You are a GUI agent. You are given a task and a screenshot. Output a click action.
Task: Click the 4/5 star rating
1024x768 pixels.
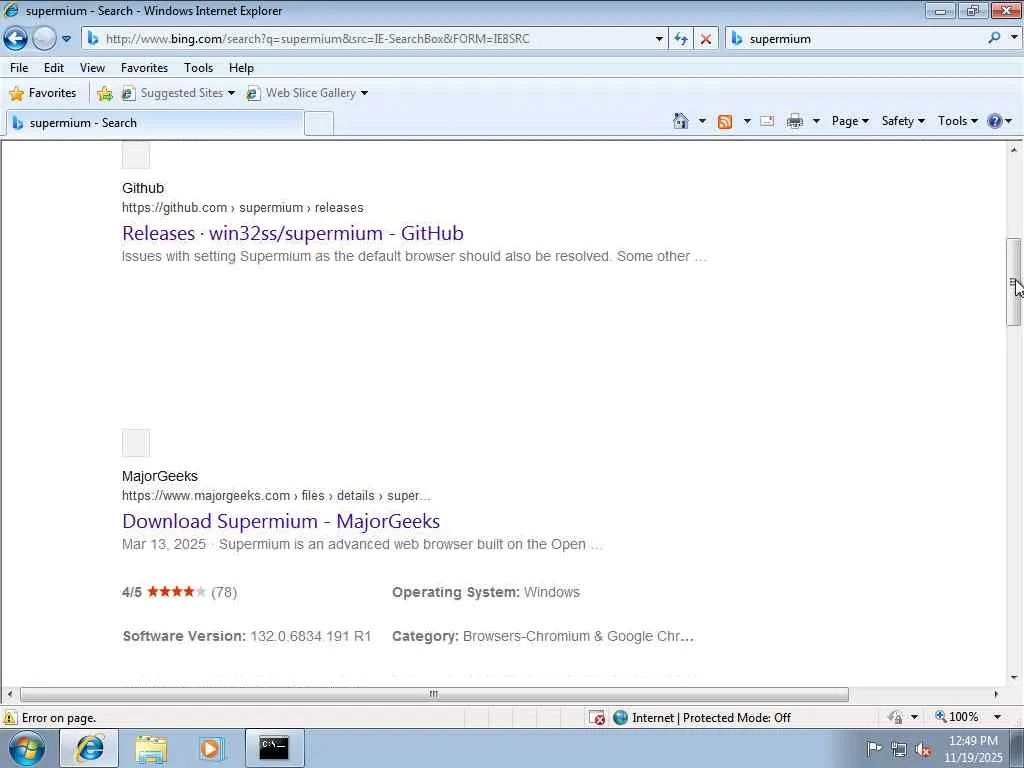[179, 592]
